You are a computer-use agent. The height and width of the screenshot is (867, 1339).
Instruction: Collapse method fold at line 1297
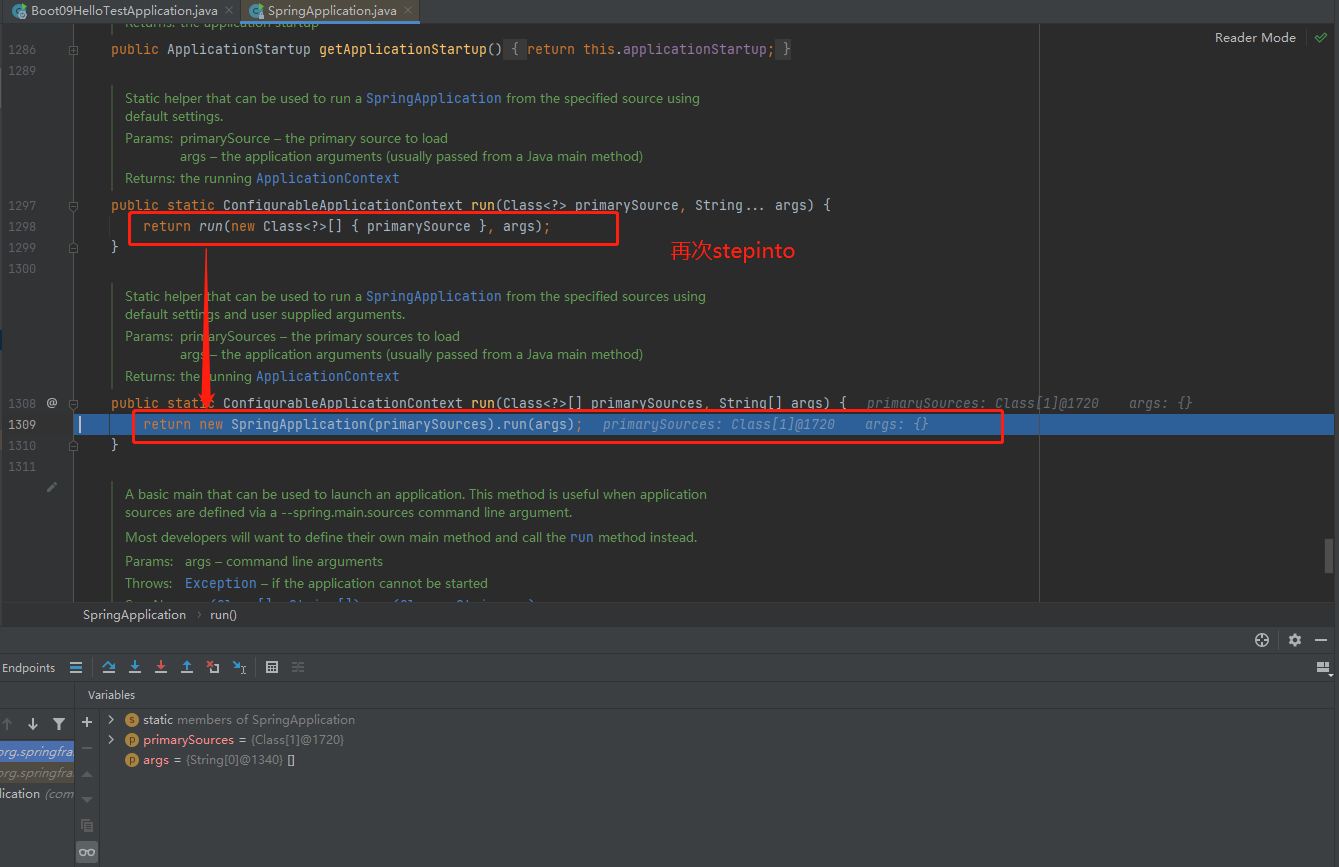tap(73, 205)
